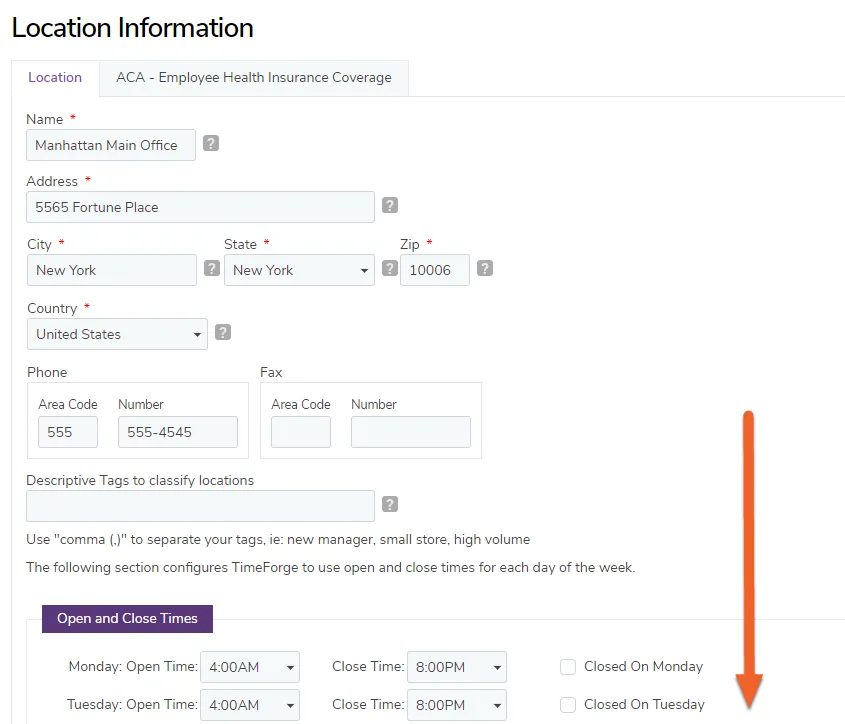The width and height of the screenshot is (845, 724).
Task: Click the Open and Close Times header
Action: pos(127,618)
